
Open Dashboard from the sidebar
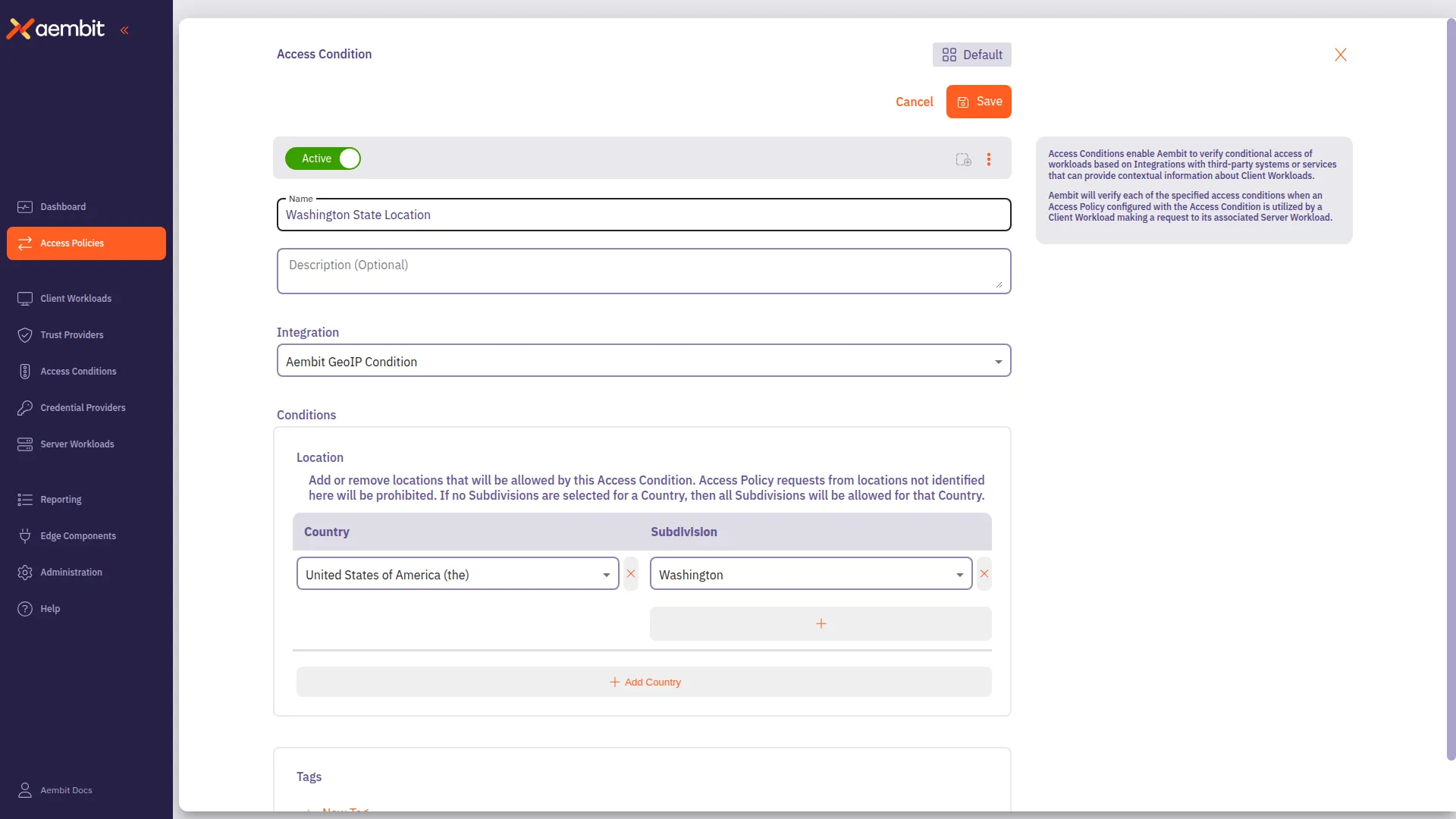tap(86, 207)
